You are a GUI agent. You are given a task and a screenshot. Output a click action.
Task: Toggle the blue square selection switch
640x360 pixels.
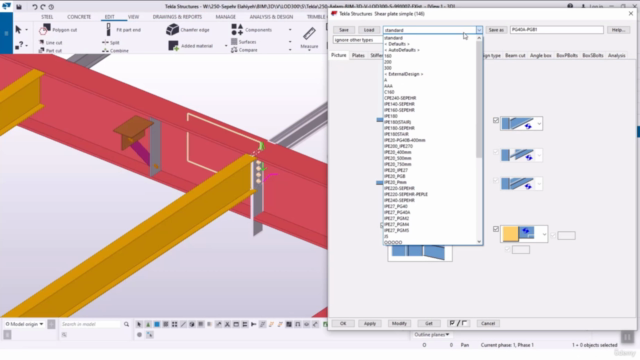[157, 324]
